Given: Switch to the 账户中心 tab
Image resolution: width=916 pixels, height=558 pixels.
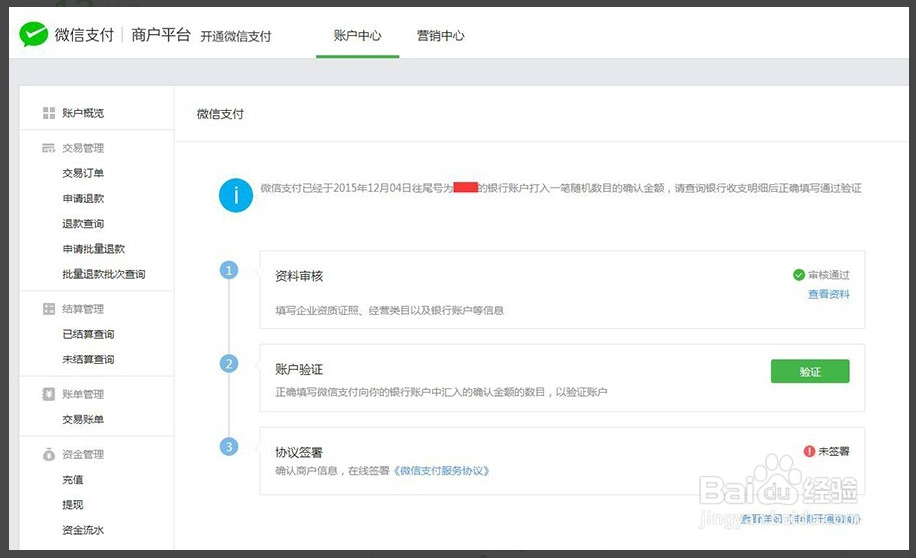Looking at the screenshot, I should point(357,36).
